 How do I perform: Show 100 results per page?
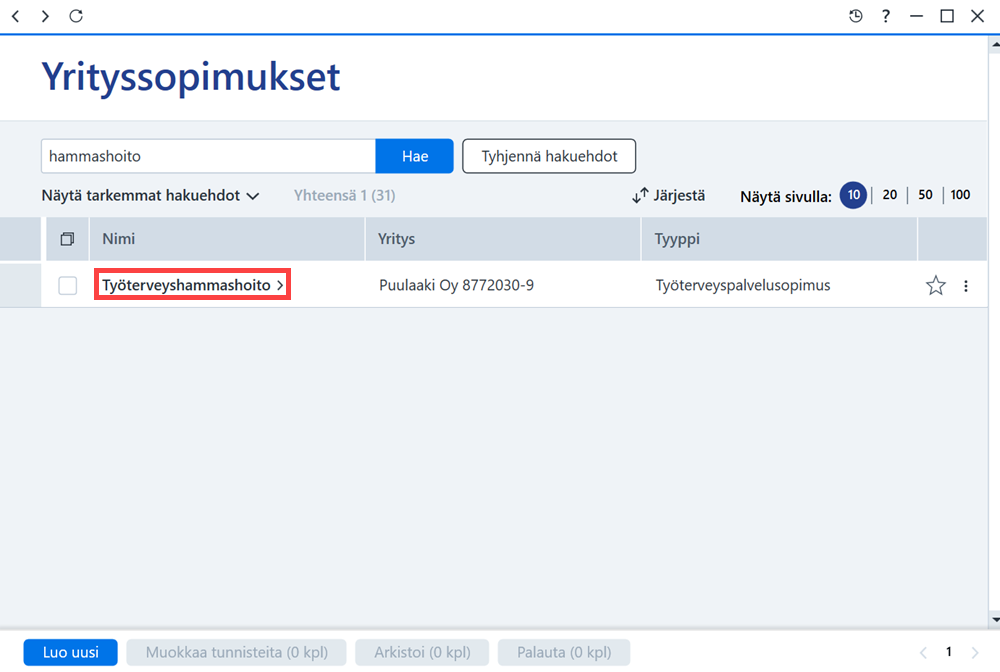(960, 195)
